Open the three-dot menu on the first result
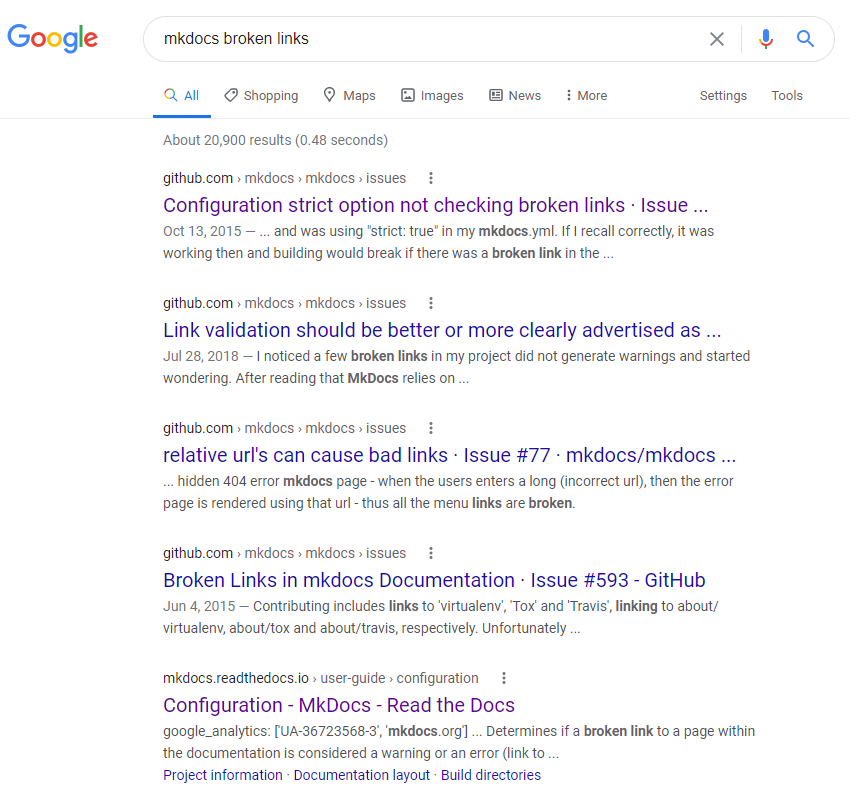This screenshot has width=850, height=794. 430,177
